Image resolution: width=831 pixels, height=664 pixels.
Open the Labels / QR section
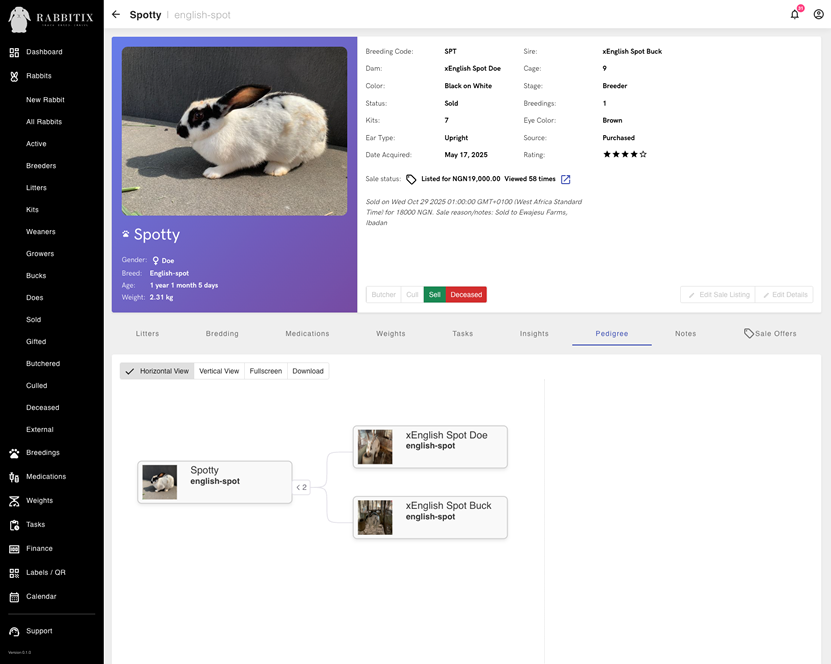42,572
